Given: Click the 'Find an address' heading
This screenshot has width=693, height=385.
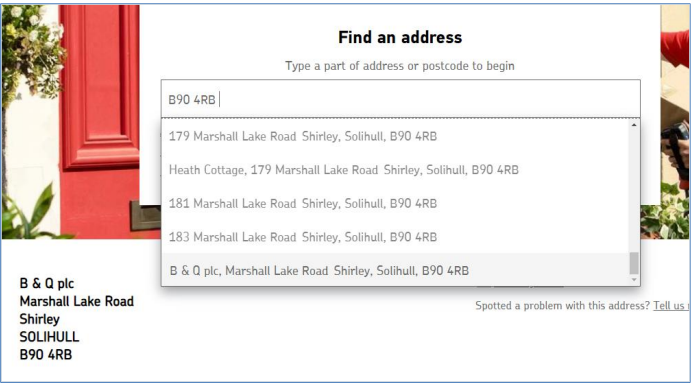Looking at the screenshot, I should (400, 38).
